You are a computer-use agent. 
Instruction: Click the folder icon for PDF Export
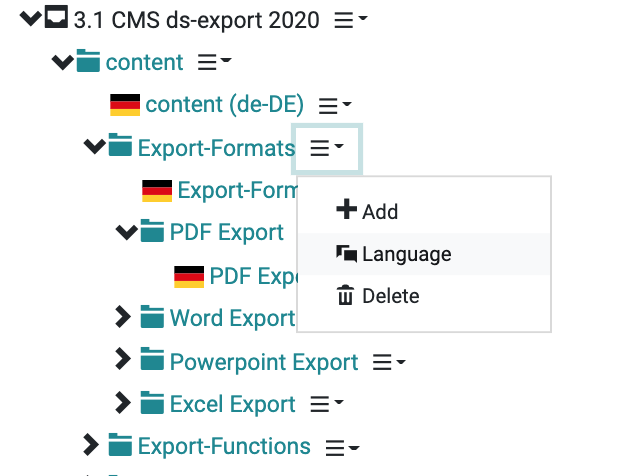pyautogui.click(x=152, y=230)
